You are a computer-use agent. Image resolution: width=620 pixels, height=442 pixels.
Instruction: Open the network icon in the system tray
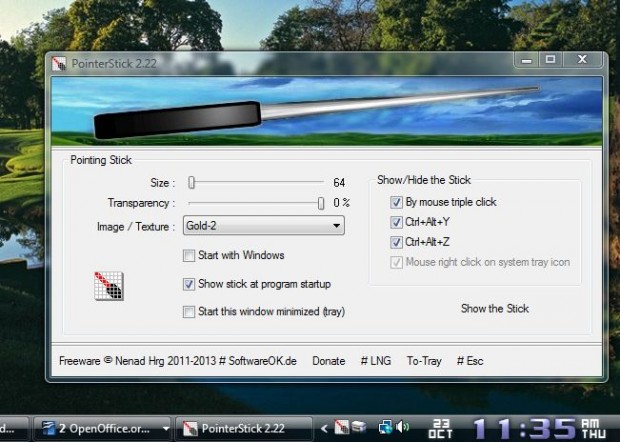pyautogui.click(x=385, y=427)
